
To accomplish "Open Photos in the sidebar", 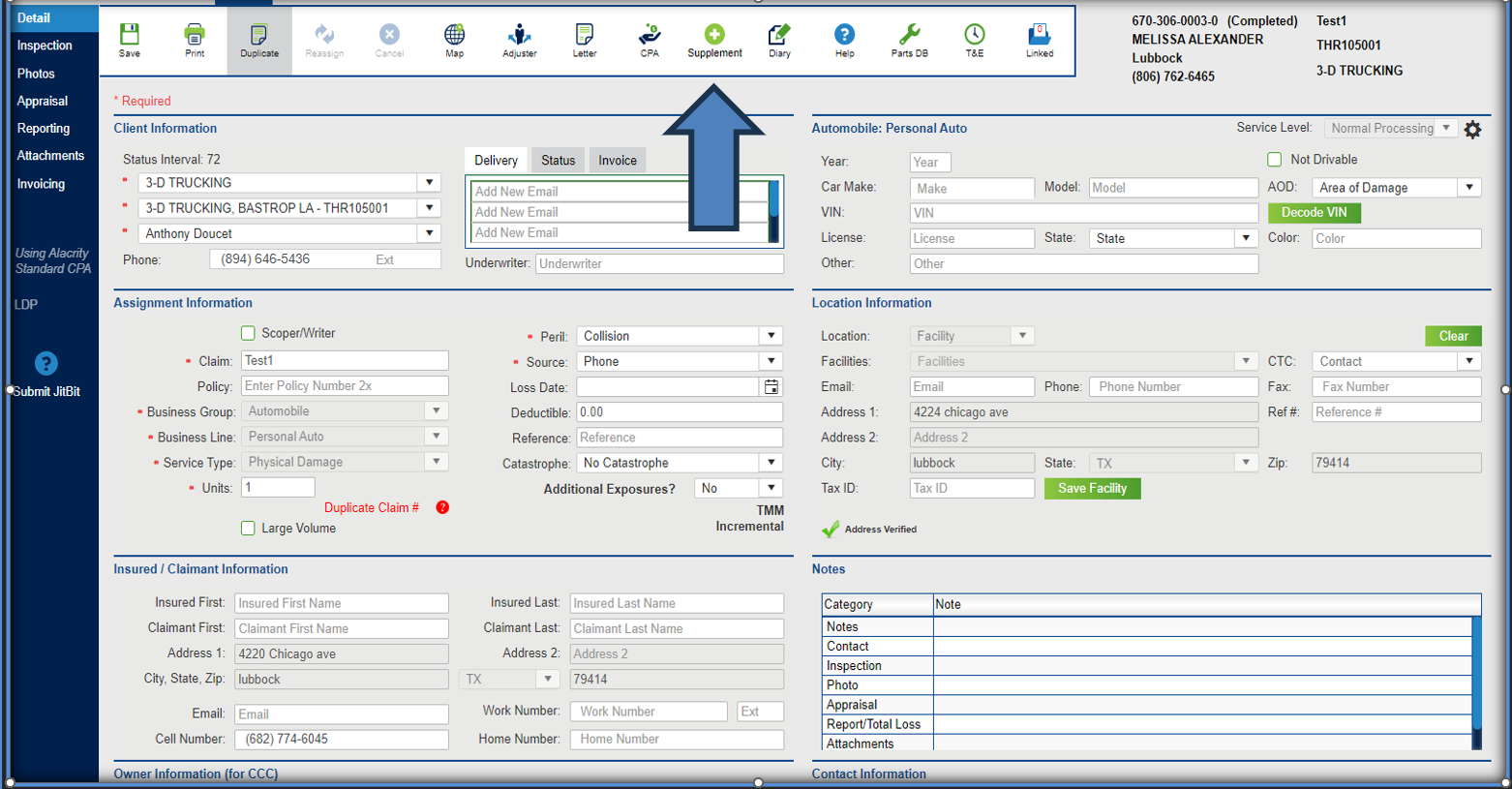I will pos(36,74).
